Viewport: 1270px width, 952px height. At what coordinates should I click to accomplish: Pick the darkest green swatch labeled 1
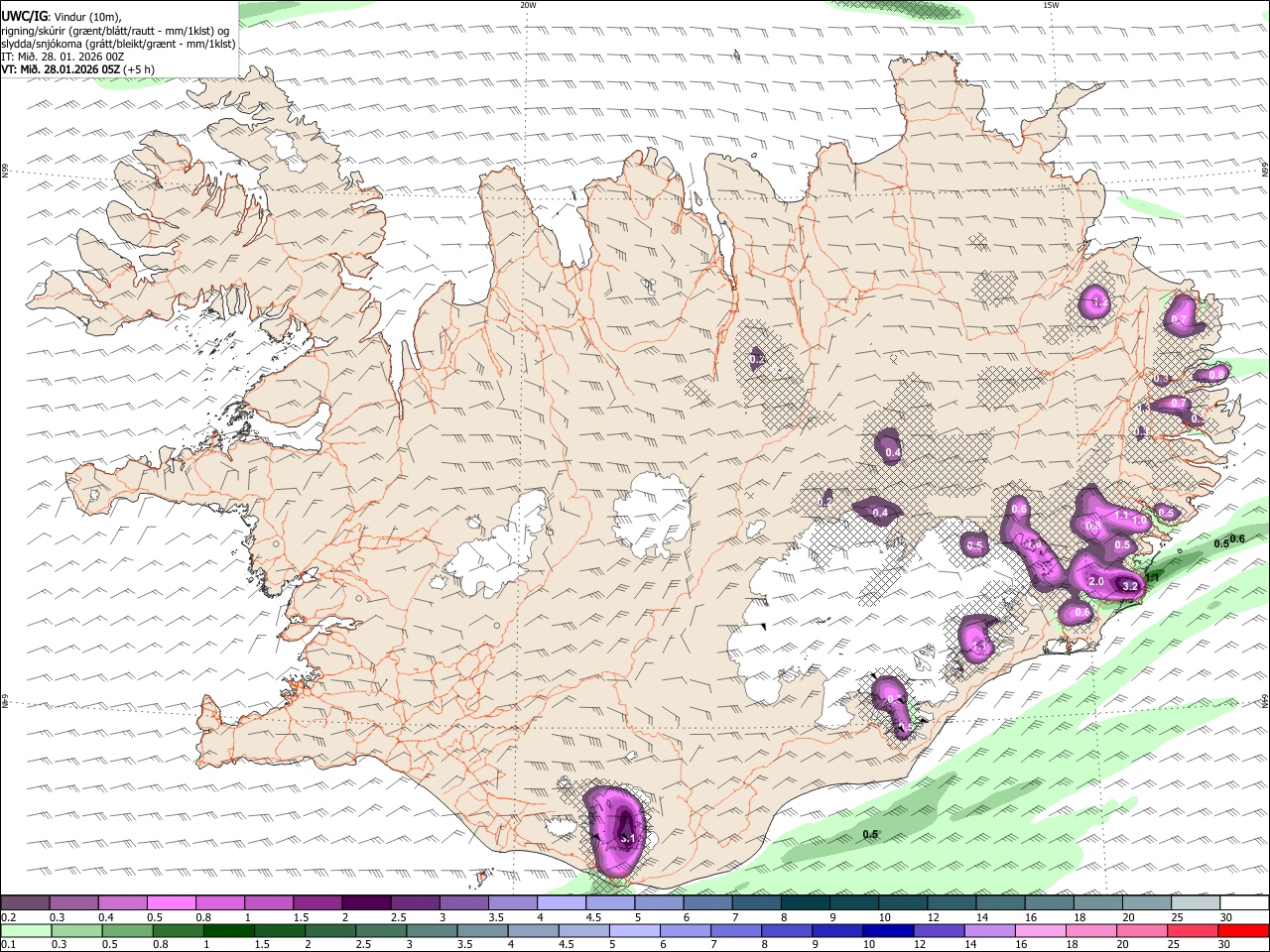click(228, 931)
